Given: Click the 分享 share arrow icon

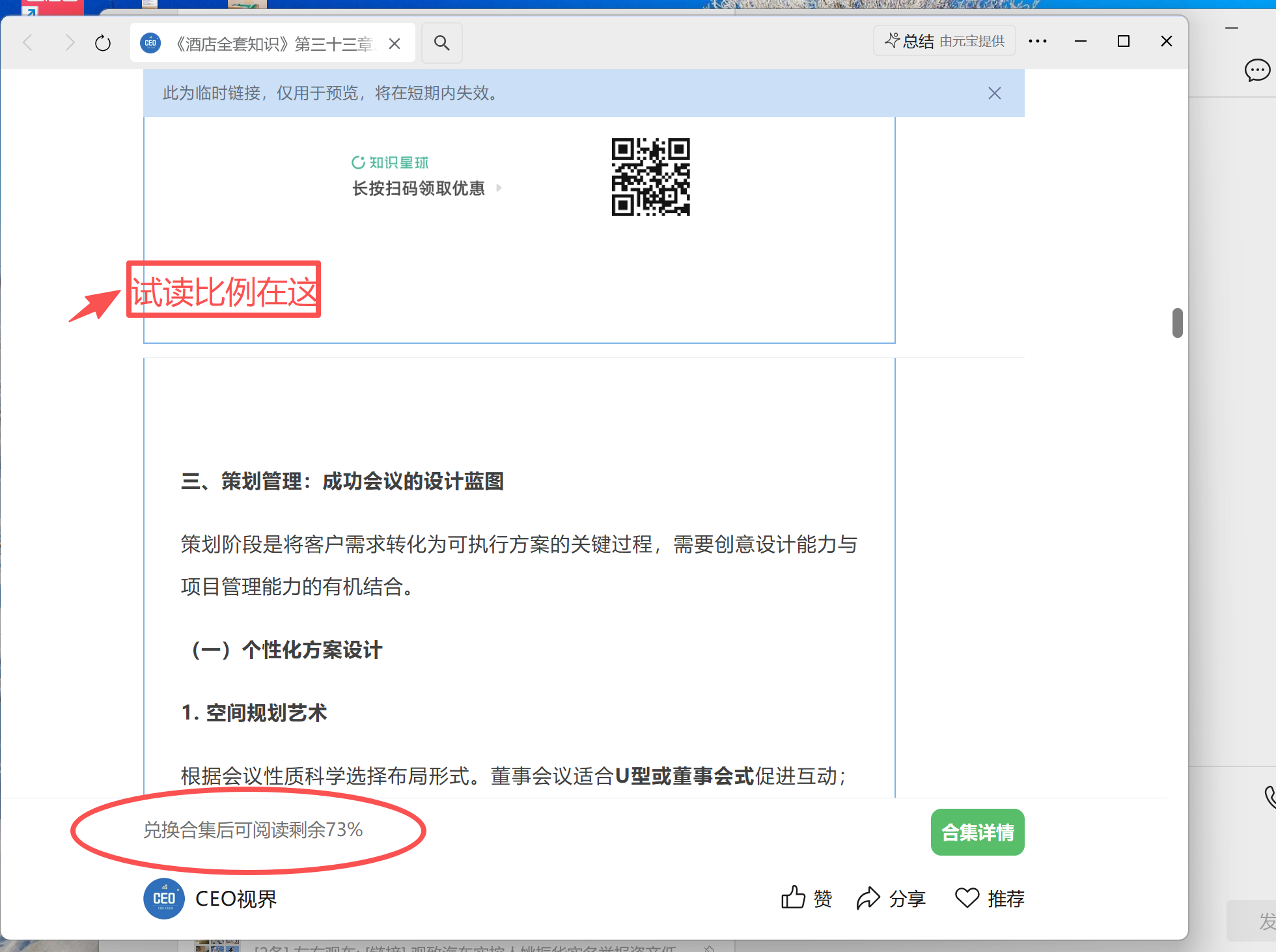Looking at the screenshot, I should [x=868, y=898].
